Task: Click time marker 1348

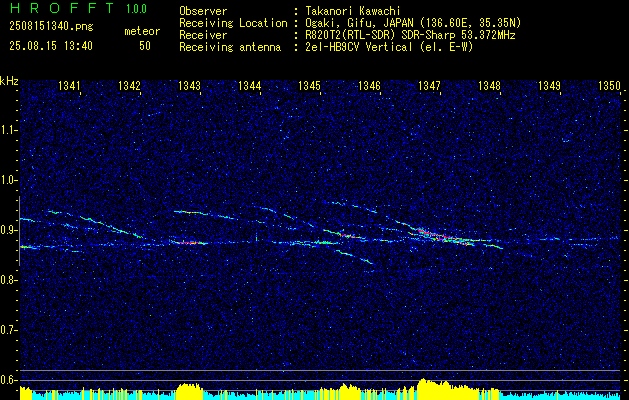Action: [x=489, y=85]
